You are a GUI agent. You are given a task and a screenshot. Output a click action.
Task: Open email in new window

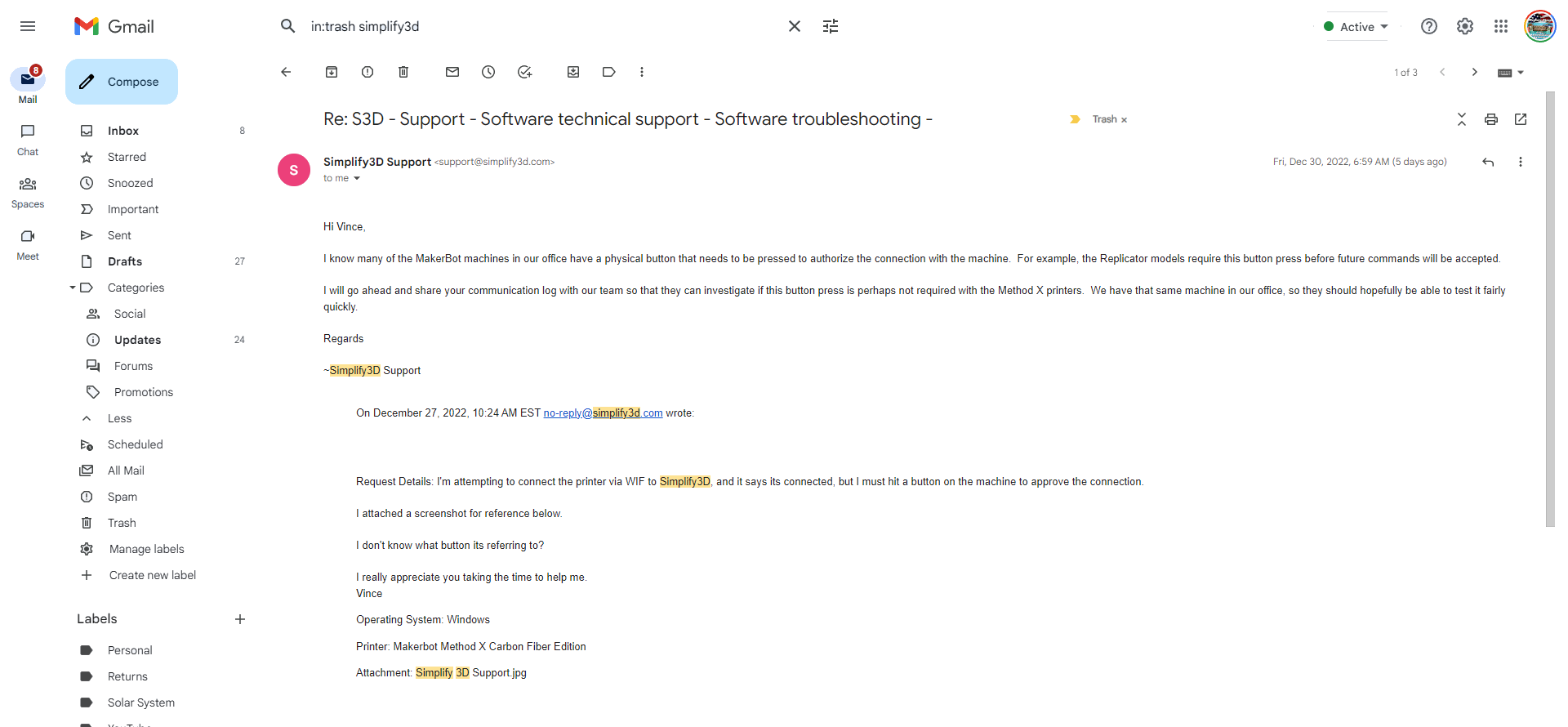point(1521,119)
